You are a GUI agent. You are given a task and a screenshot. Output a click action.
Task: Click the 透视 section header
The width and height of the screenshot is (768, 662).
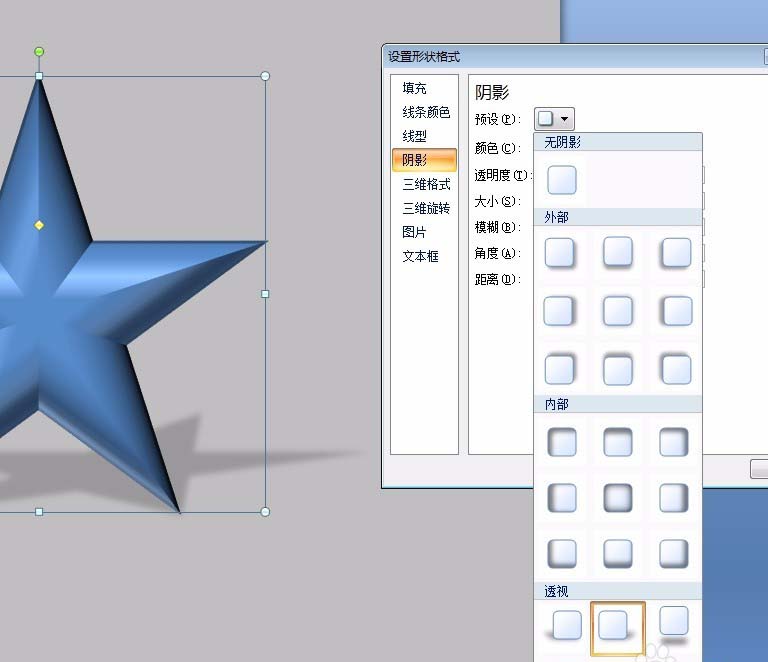(618, 591)
